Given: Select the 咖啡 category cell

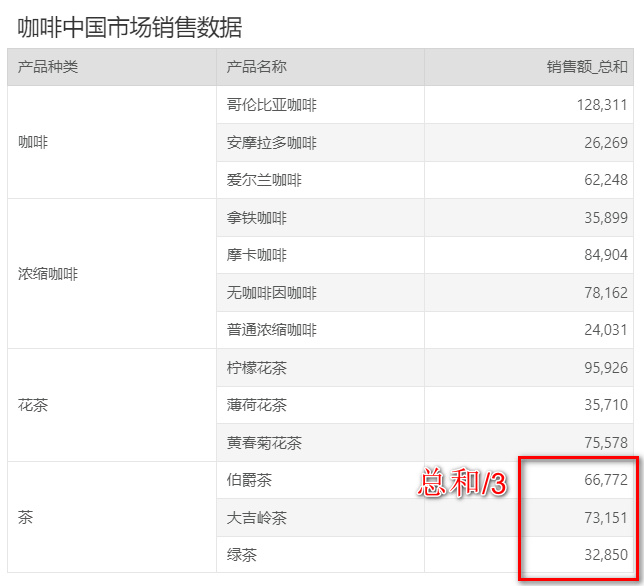Looking at the screenshot, I should (x=33, y=142).
